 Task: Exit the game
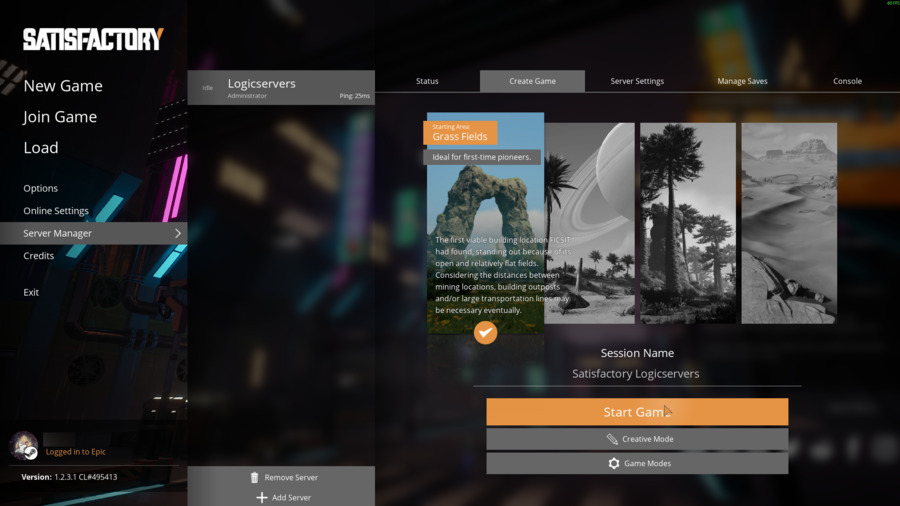(x=31, y=293)
